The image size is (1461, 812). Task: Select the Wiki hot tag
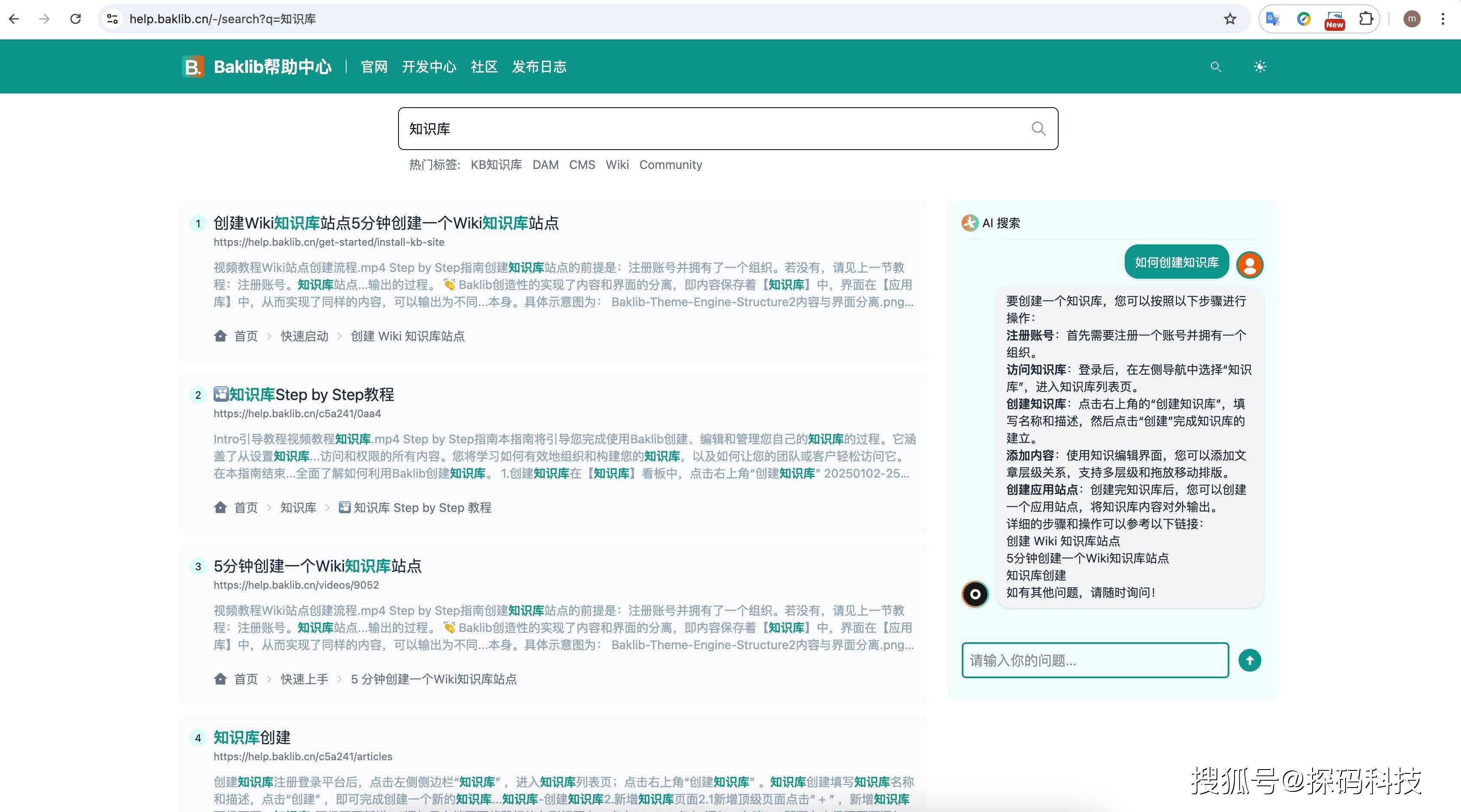pyautogui.click(x=617, y=165)
